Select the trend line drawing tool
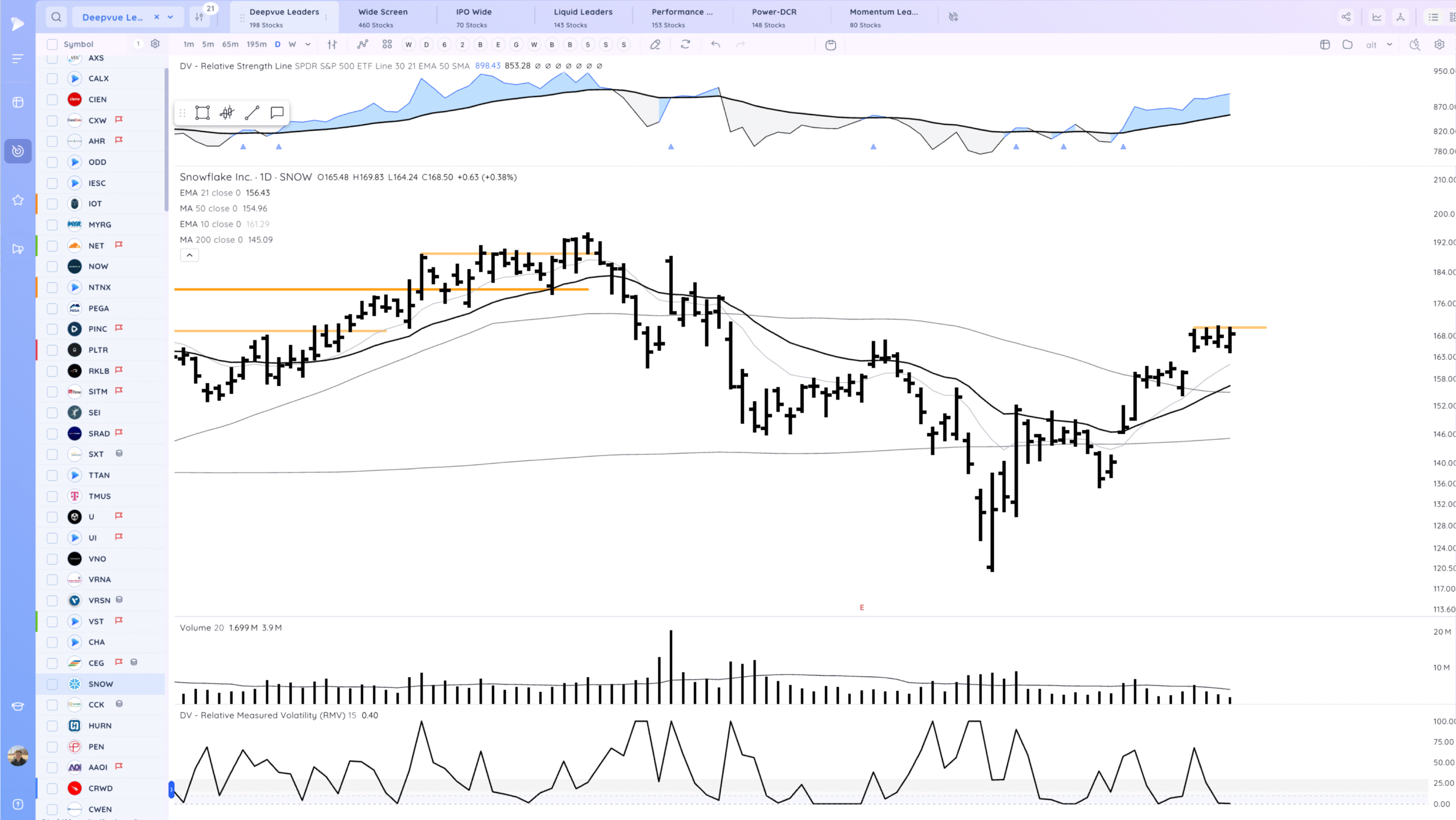Viewport: 1456px width, 820px height. click(252, 113)
